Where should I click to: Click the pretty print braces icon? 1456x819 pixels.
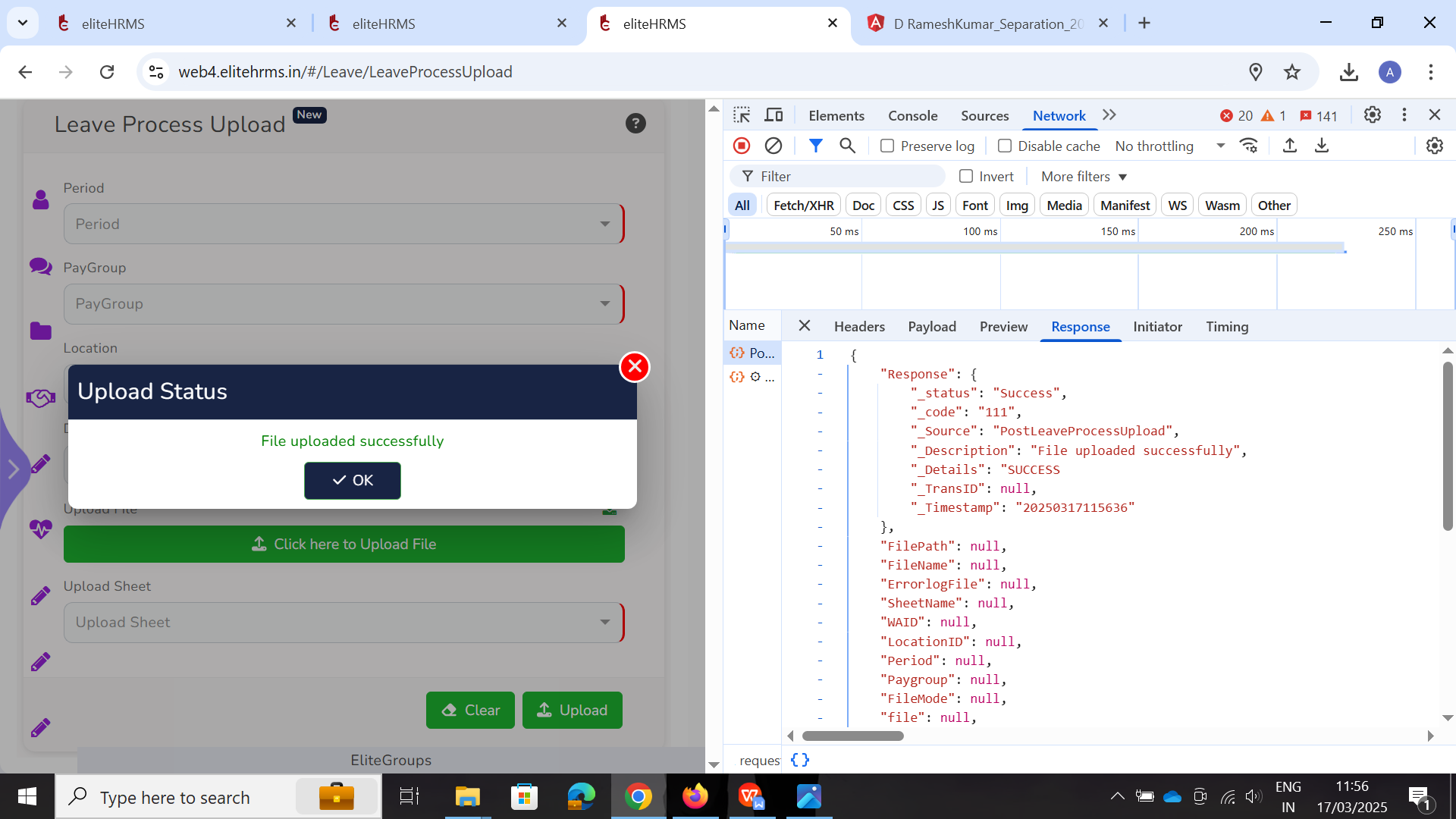tap(800, 760)
